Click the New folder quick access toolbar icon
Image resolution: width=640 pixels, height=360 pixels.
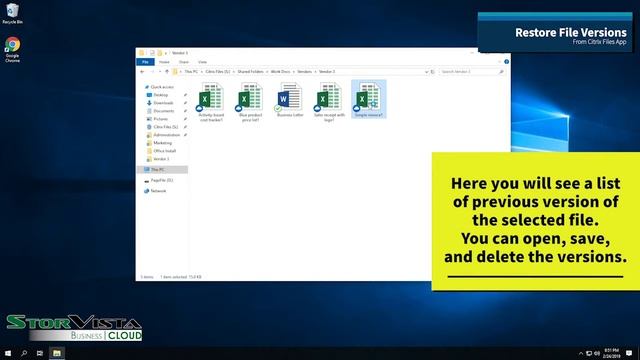pyautogui.click(x=160, y=53)
